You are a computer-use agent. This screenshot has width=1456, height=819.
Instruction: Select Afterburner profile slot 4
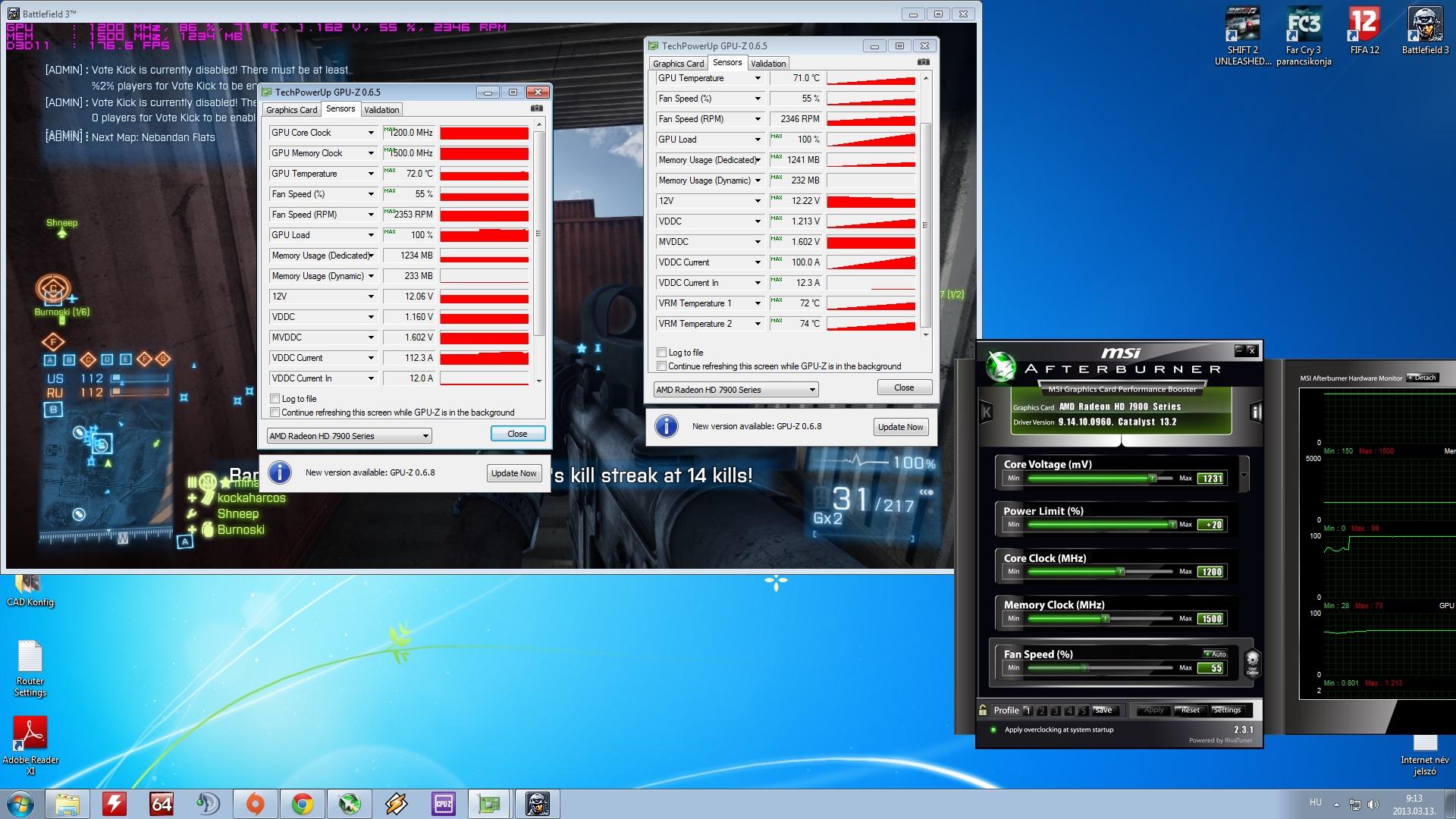click(x=1069, y=711)
